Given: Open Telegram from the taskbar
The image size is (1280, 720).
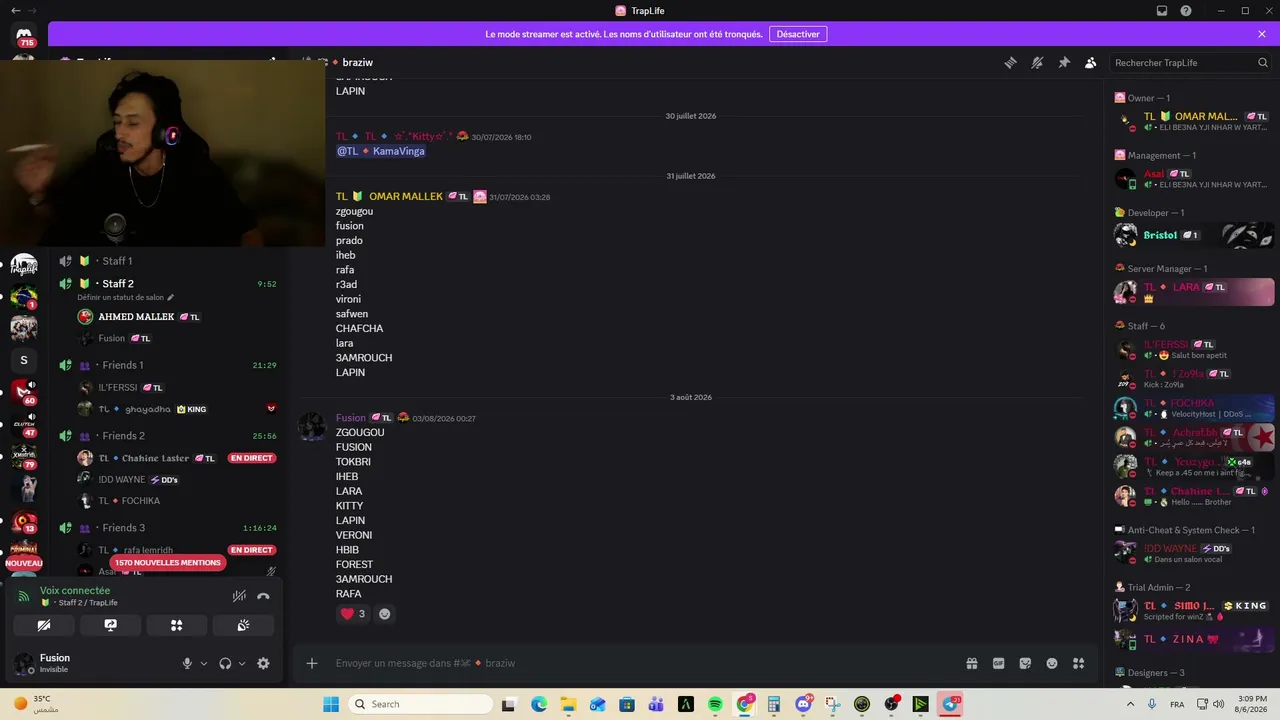Looking at the screenshot, I should [x=951, y=704].
